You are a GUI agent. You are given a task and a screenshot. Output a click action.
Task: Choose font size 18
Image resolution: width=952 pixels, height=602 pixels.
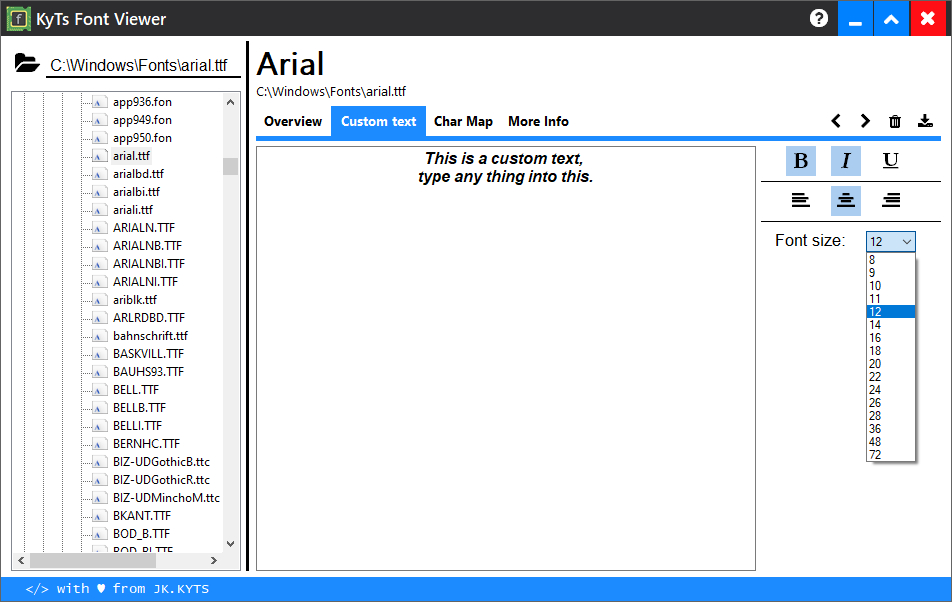click(x=891, y=351)
